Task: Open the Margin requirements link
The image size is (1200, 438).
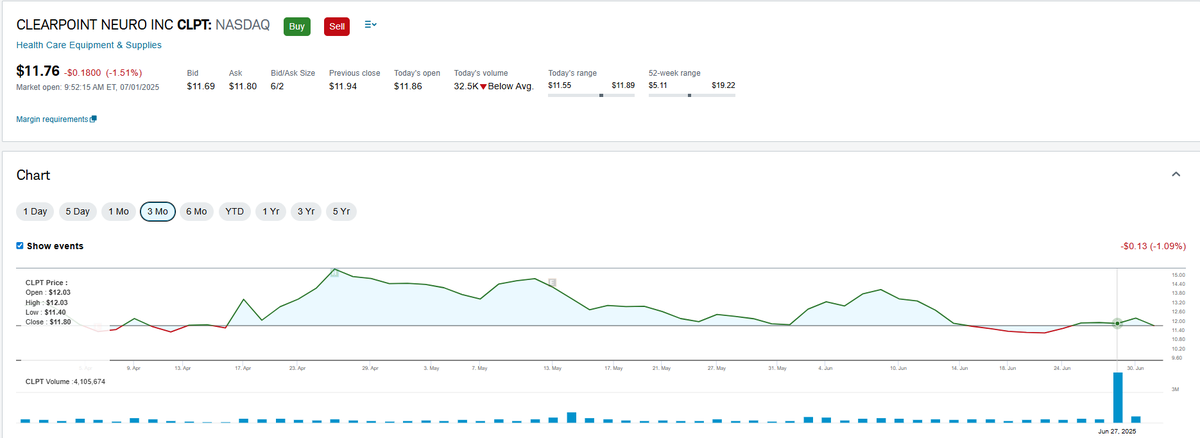Action: [x=53, y=119]
